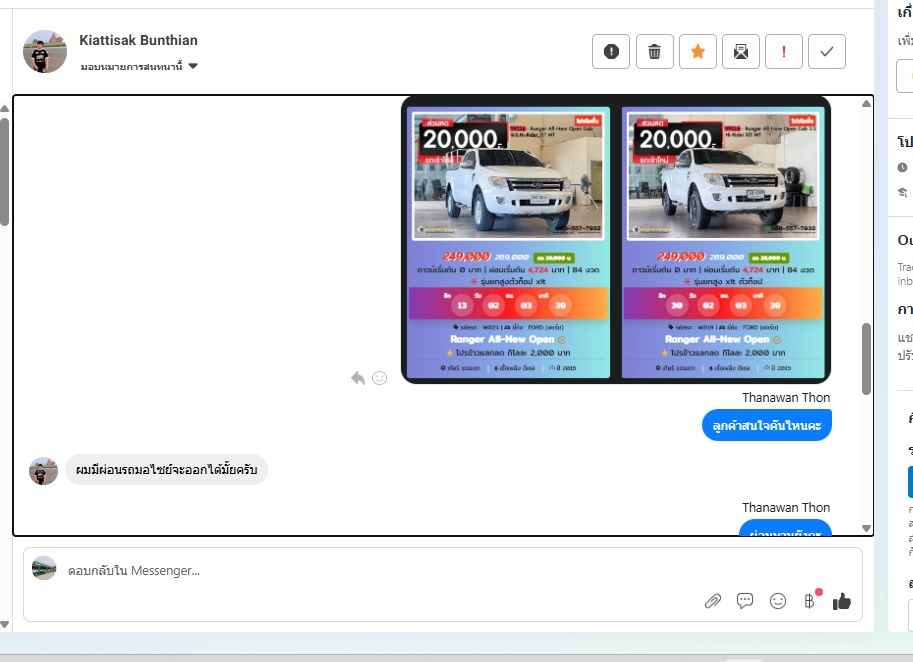Click customer avatar beside incoming message

coord(44,470)
